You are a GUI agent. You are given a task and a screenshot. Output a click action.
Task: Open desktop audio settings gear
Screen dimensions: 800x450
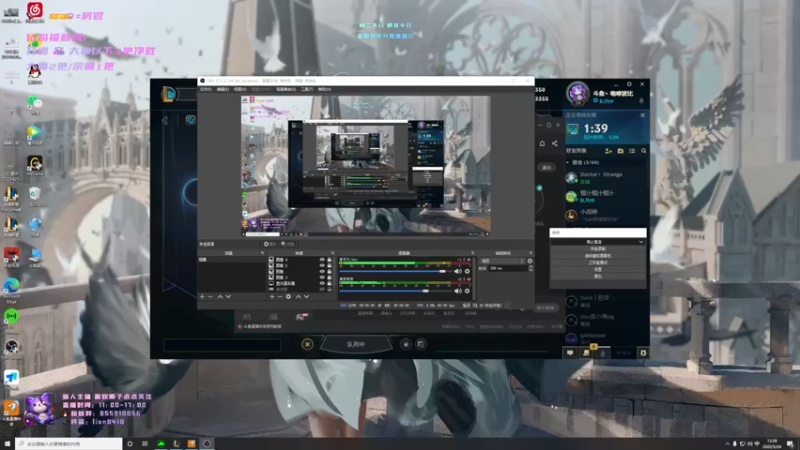(467, 271)
